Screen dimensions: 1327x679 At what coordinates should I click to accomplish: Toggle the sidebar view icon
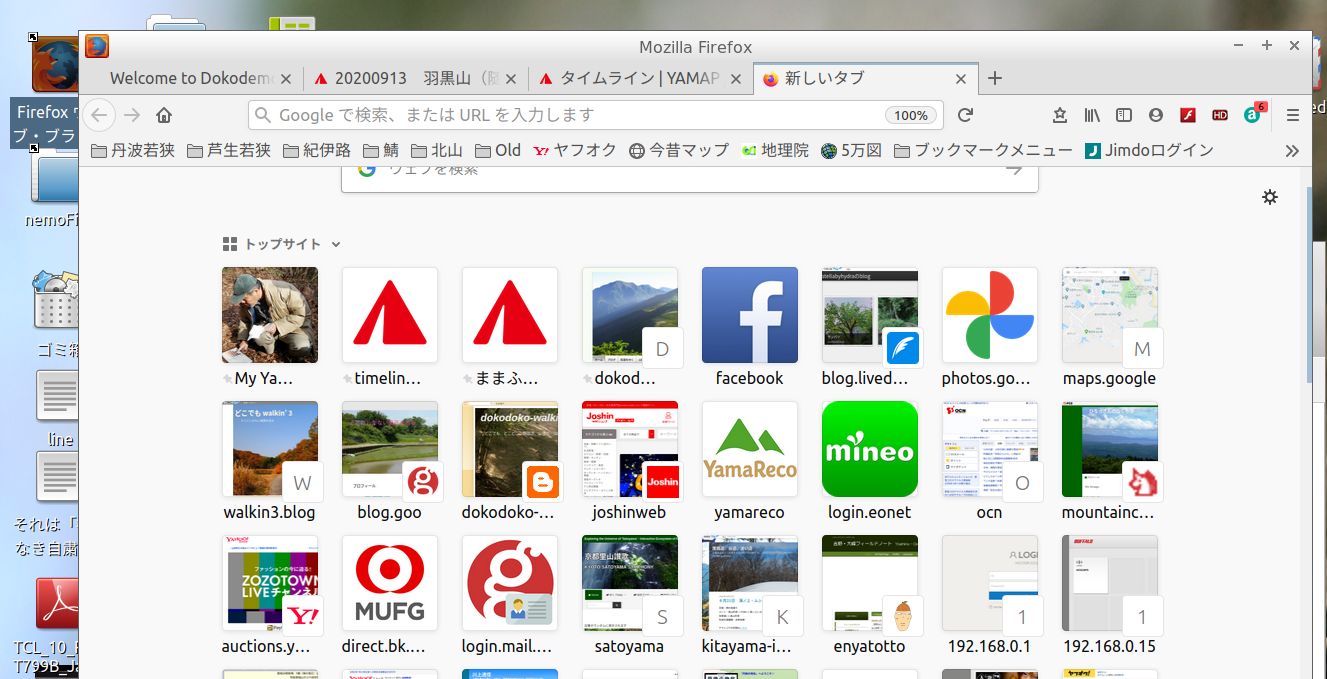(x=1124, y=115)
